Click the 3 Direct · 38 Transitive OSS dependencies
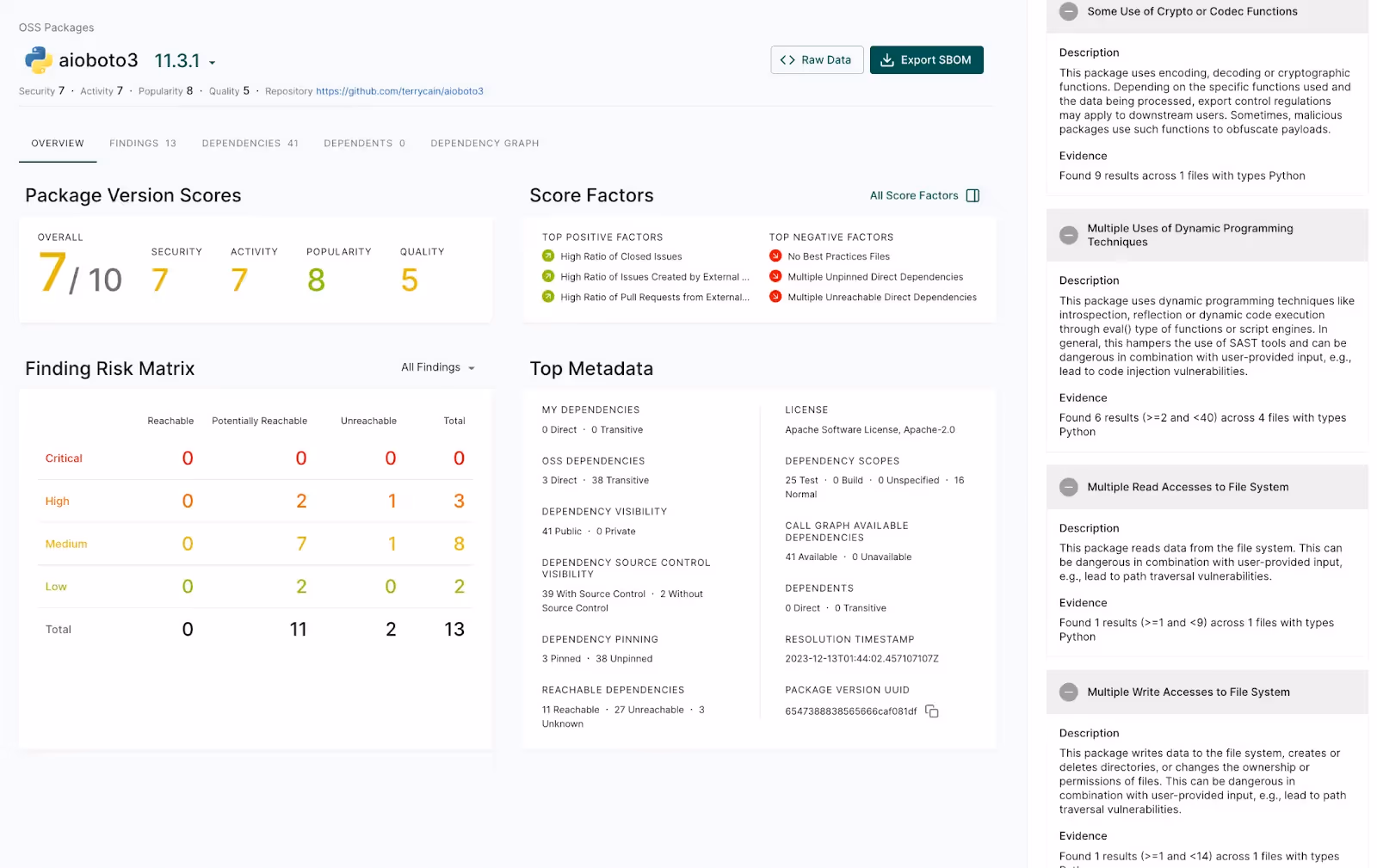Screen dimensions: 1377x868 tap(596, 481)
